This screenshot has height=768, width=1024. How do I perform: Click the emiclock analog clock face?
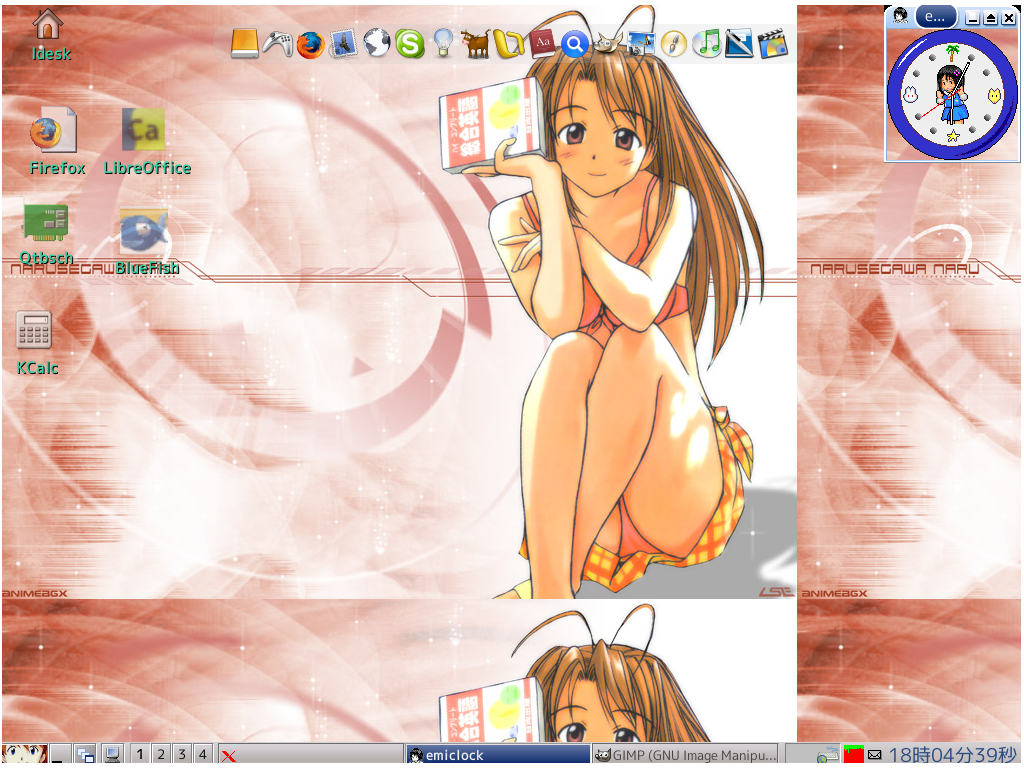952,94
